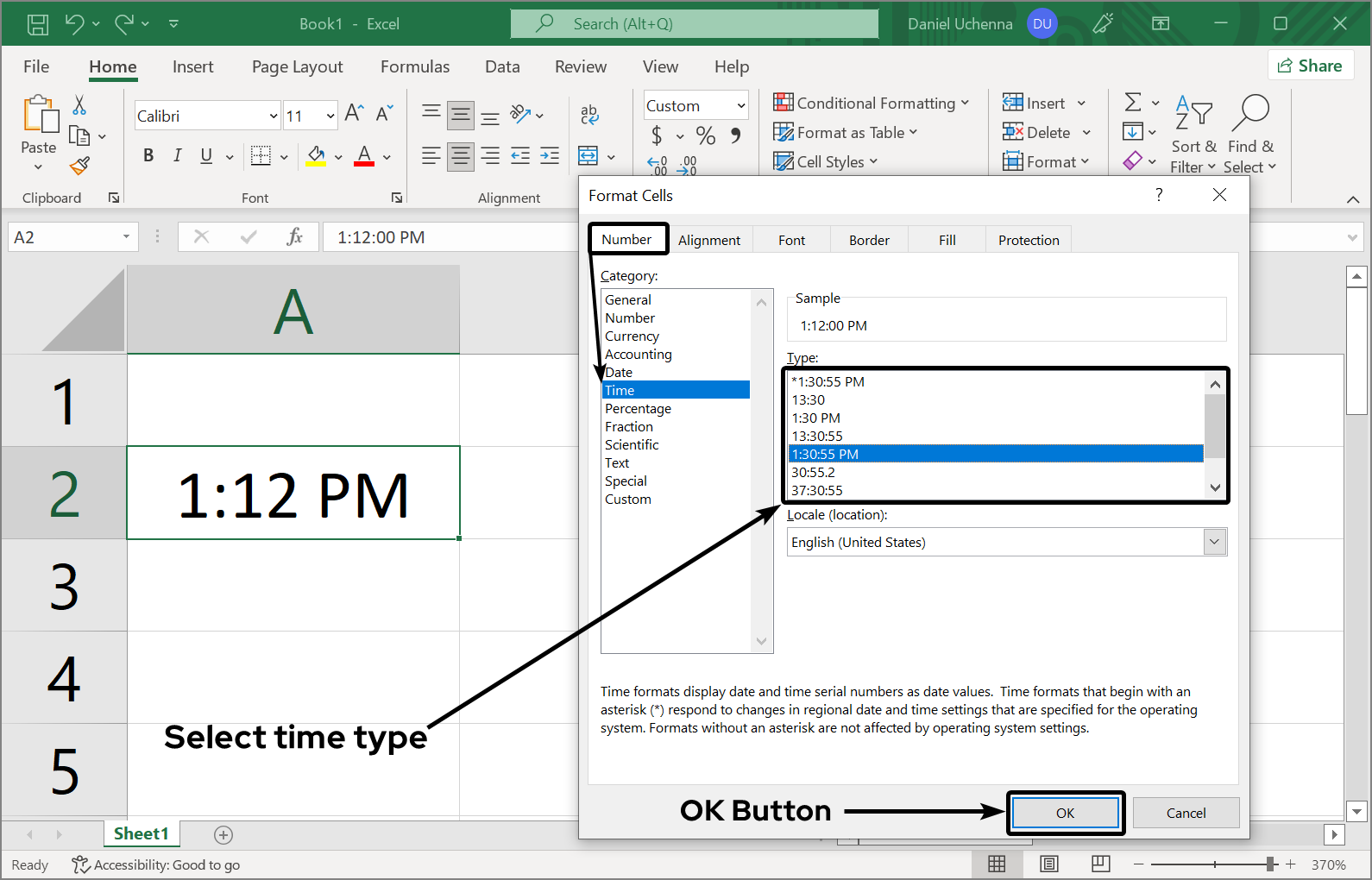Click the Format Painter icon
Screen dimensions: 1372x880
pyautogui.click(x=80, y=166)
